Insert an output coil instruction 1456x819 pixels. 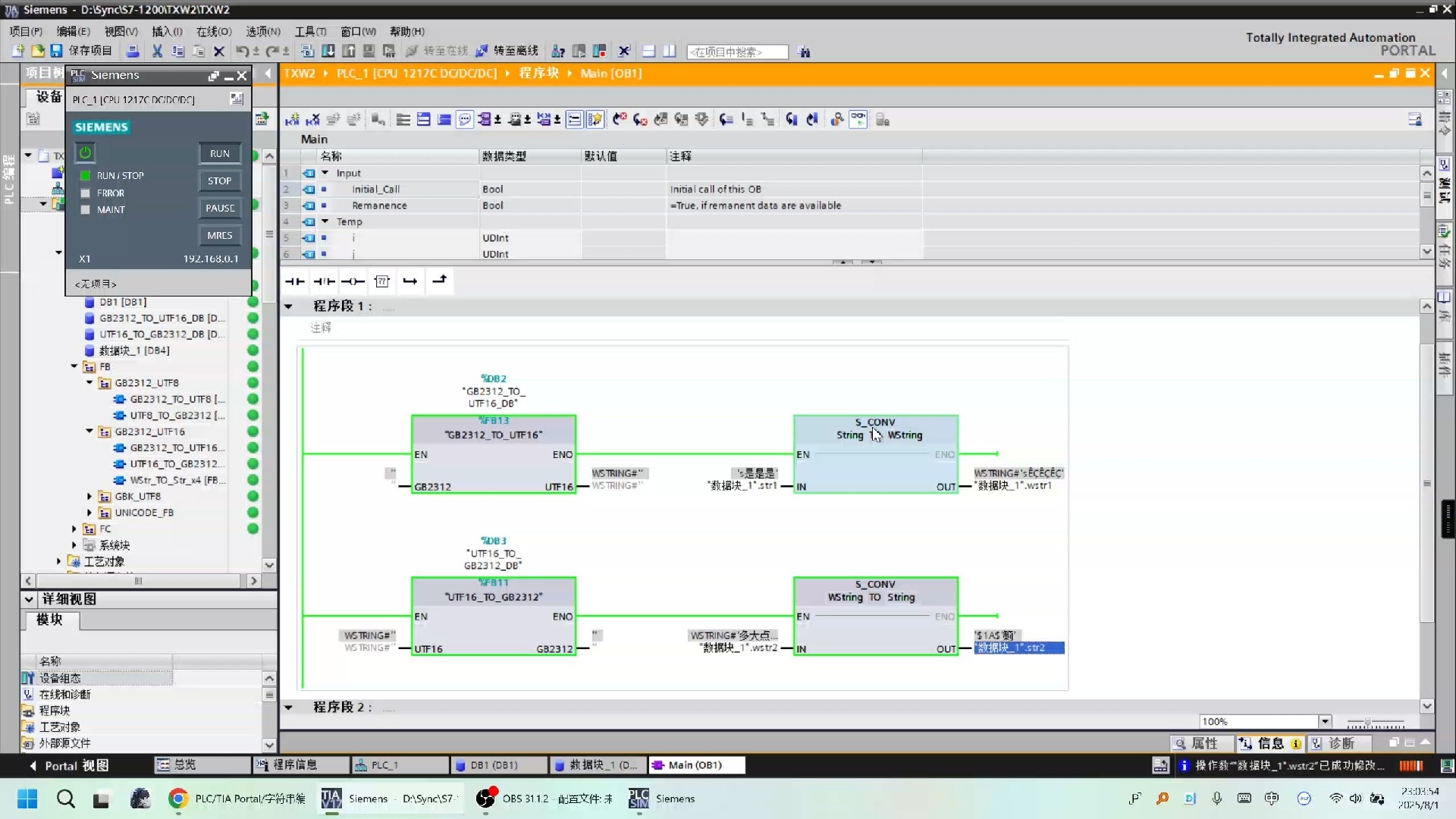353,281
